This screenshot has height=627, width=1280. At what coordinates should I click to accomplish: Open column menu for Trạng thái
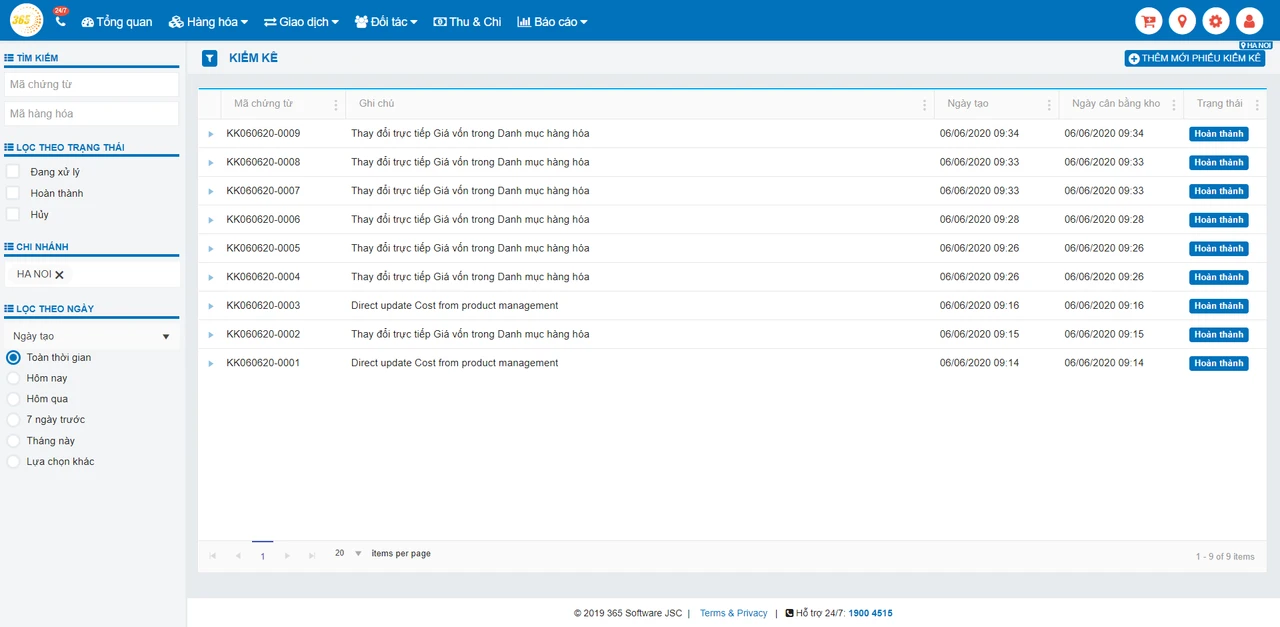pos(1257,104)
